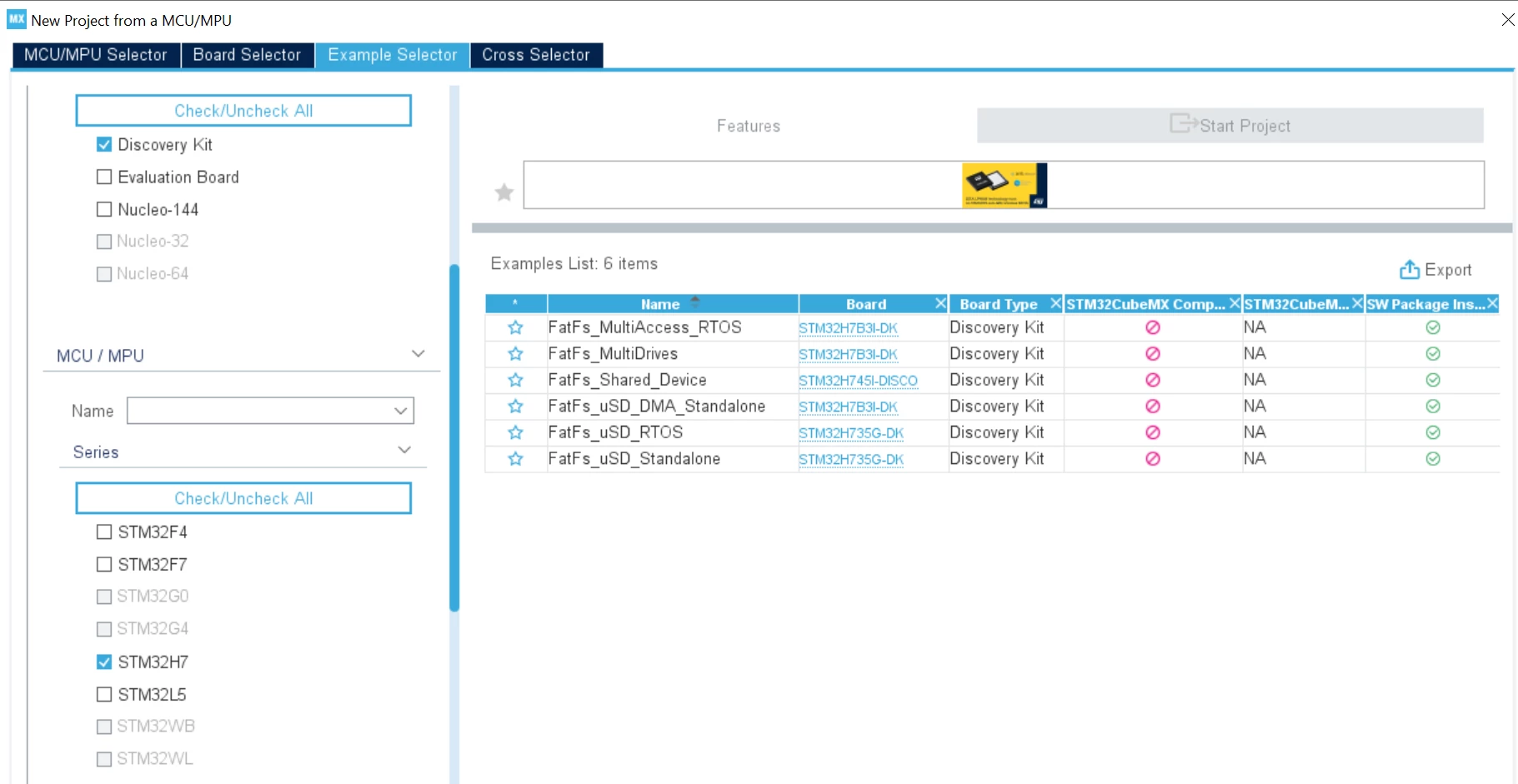The height and width of the screenshot is (784, 1518).
Task: Collapse the Series filter section
Action: pyautogui.click(x=405, y=450)
